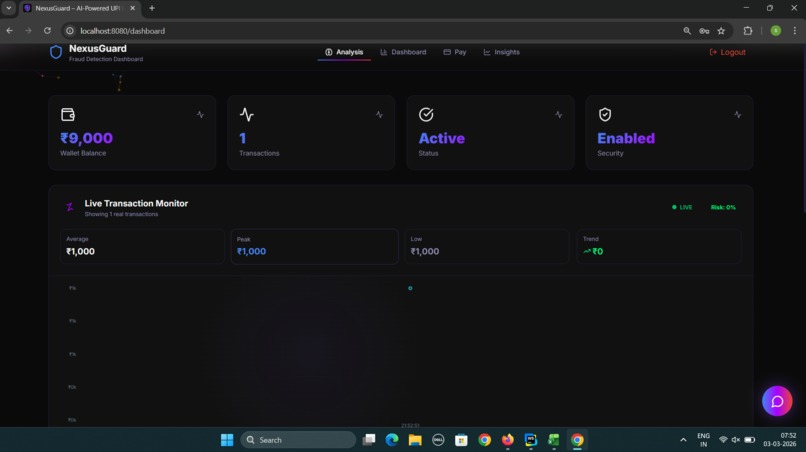Click the Active status value
This screenshot has height=452, width=806.
[x=442, y=138]
